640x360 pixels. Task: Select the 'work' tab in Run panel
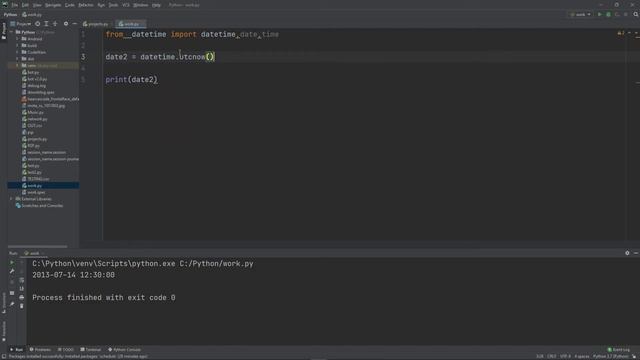pyautogui.click(x=33, y=253)
